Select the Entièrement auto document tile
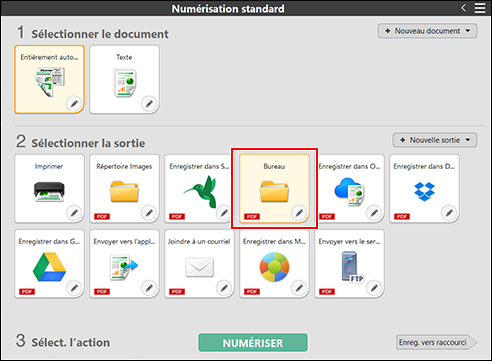The width and height of the screenshot is (492, 361). point(49,79)
